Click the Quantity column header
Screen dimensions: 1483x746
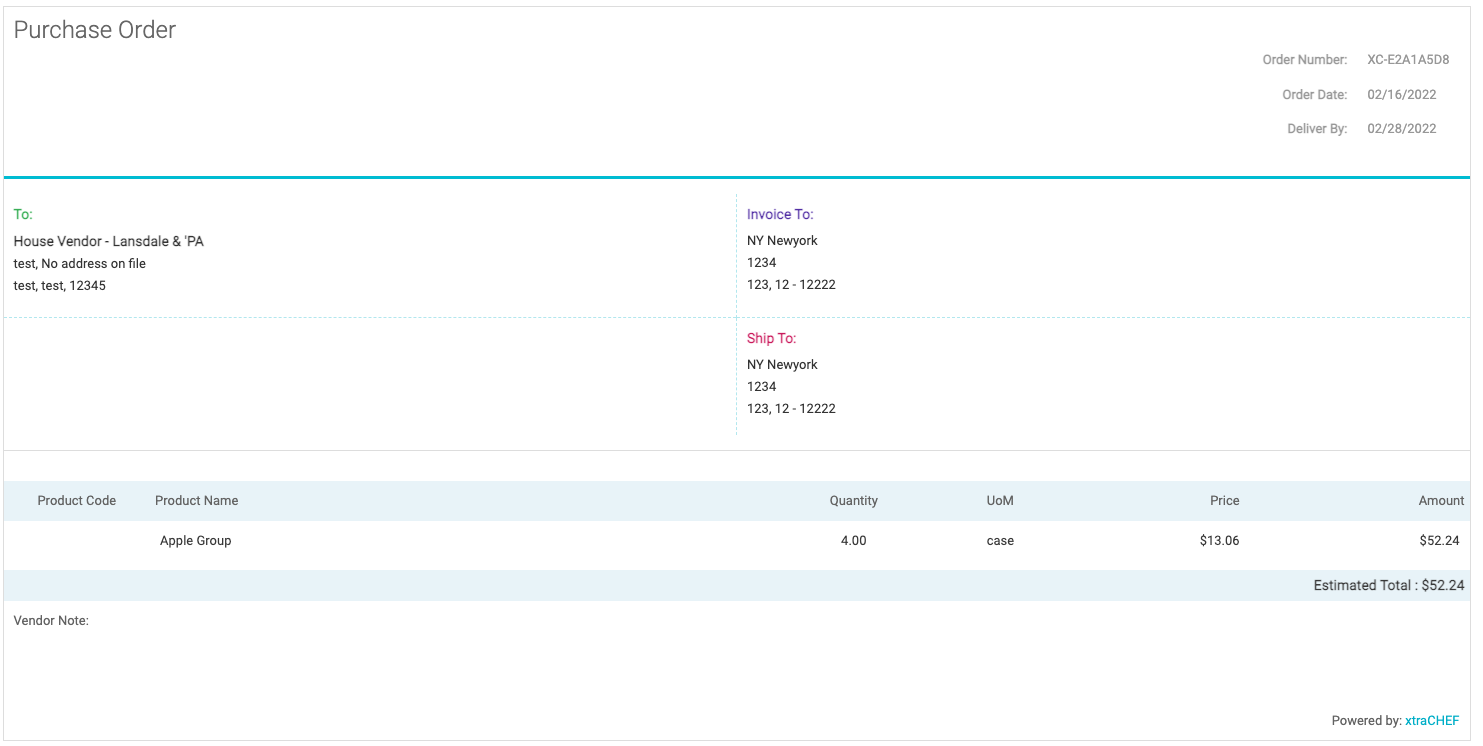pyautogui.click(x=853, y=501)
